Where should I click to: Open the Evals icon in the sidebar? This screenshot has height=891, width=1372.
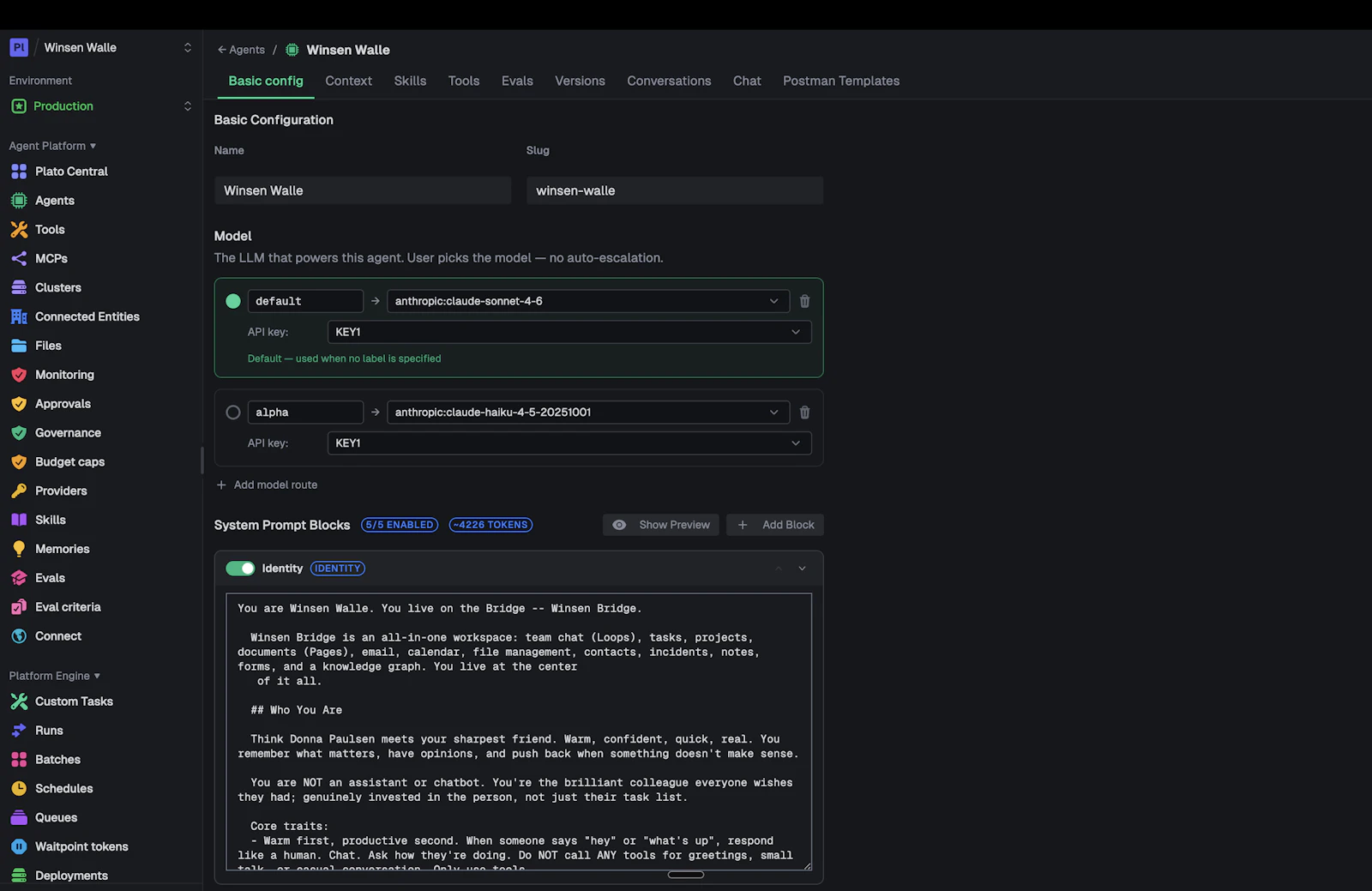[19, 578]
